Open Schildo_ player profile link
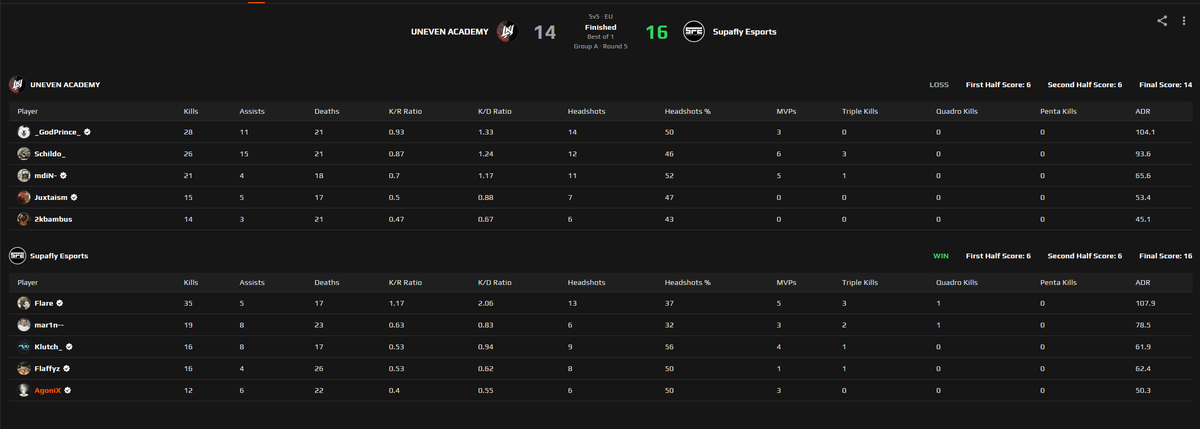 (x=50, y=154)
